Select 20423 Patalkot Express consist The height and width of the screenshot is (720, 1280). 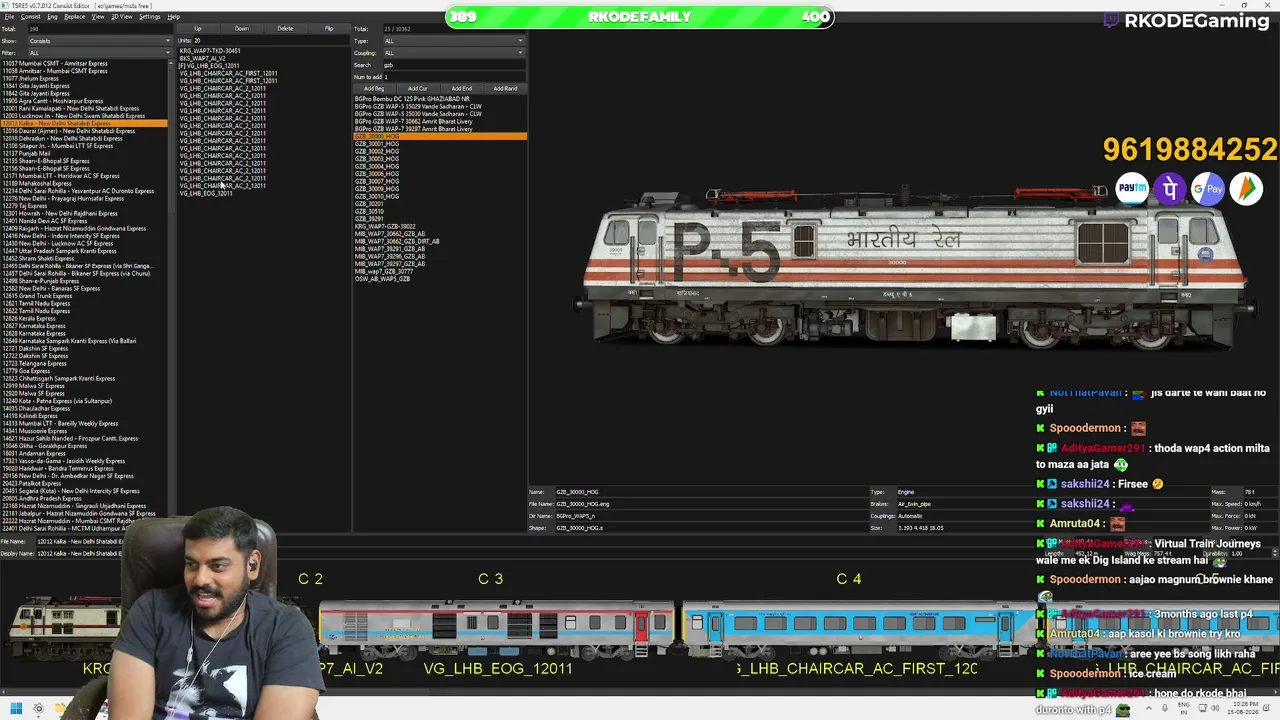point(85,484)
